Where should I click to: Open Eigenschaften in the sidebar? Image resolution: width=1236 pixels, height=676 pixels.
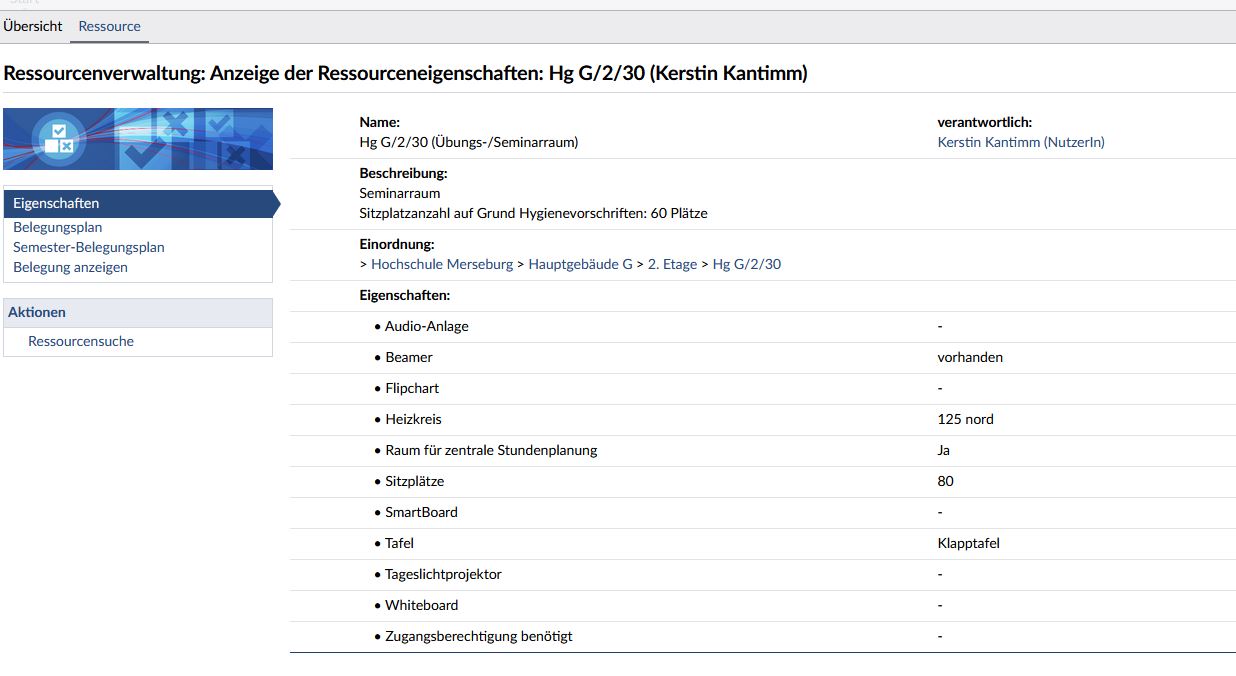(x=56, y=204)
